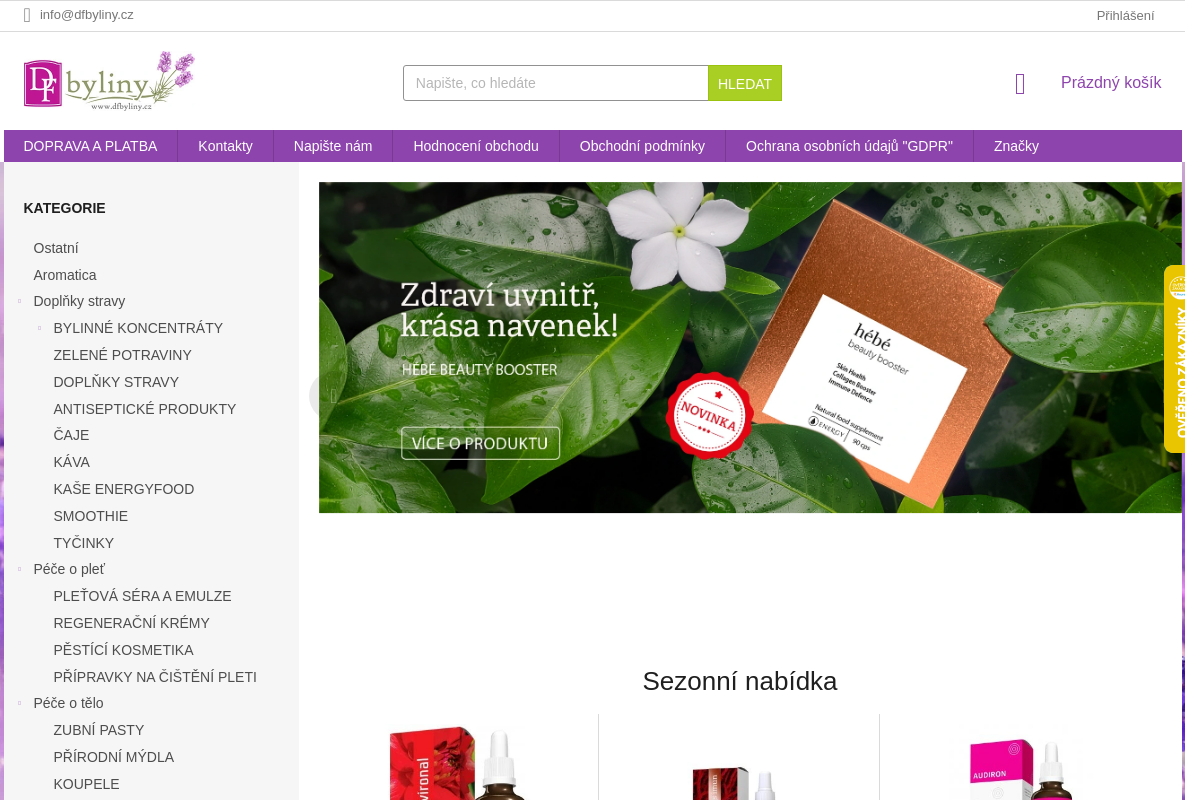Open the Doprava a platba menu item
Screen dimensions: 1200x800
point(91,146)
